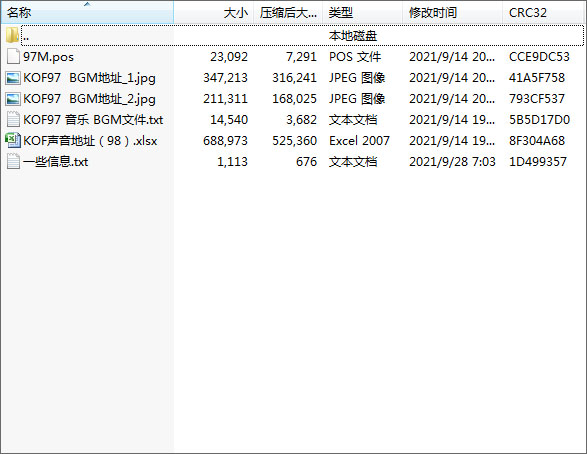Sort by 类型 column header
Image resolution: width=587 pixels, height=454 pixels.
click(x=362, y=13)
